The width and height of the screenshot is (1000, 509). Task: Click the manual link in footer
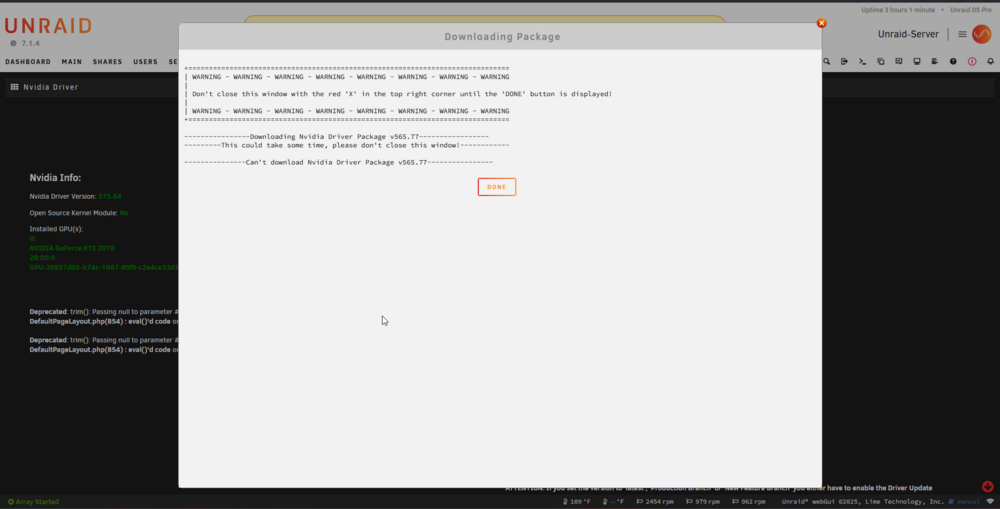coord(964,502)
